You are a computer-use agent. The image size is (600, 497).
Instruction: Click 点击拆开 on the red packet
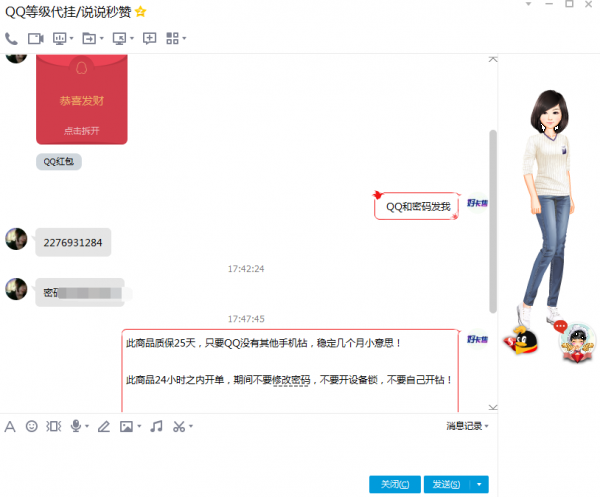[x=82, y=131]
